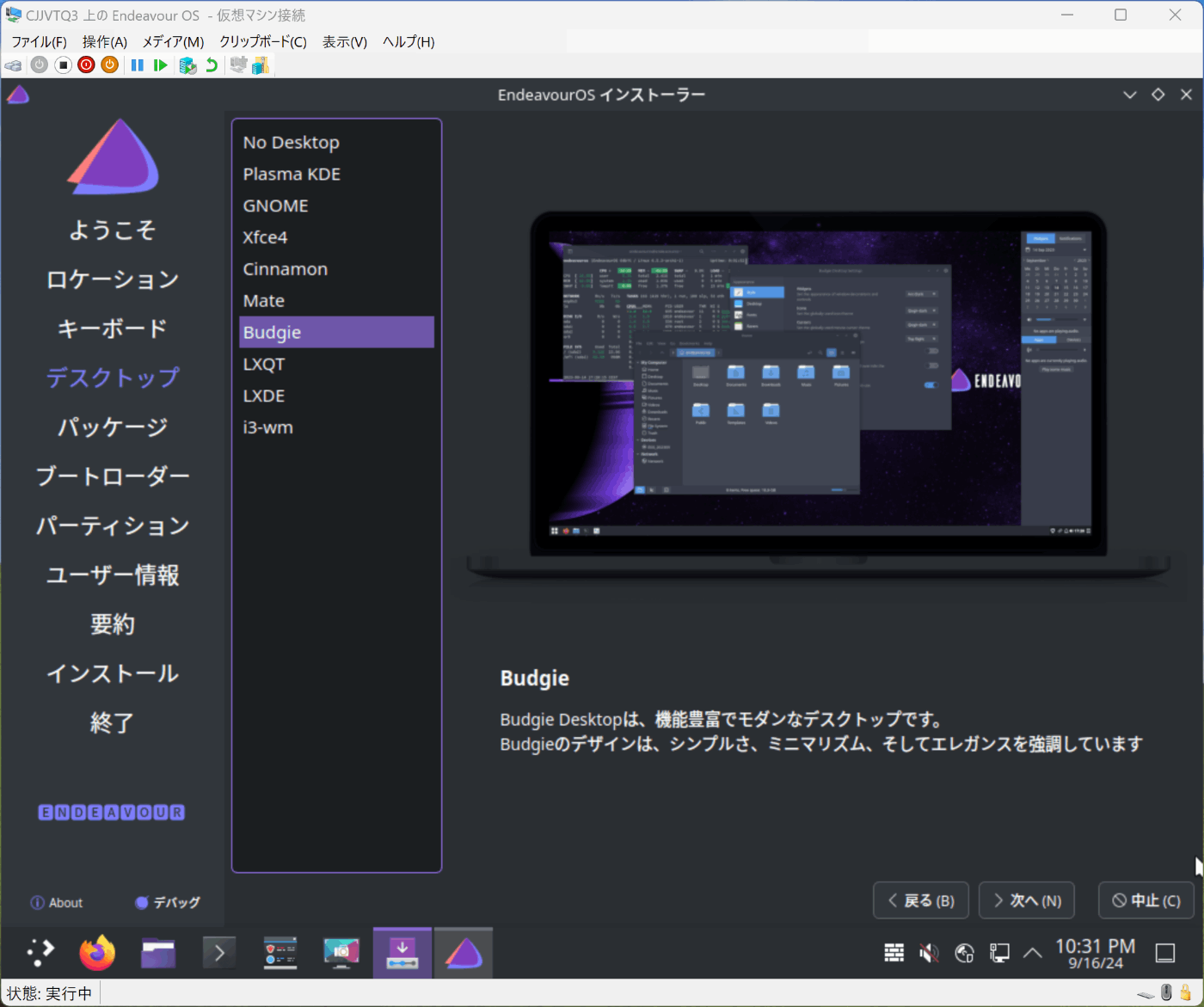Click the ようこそ step in the sidebar

(113, 230)
